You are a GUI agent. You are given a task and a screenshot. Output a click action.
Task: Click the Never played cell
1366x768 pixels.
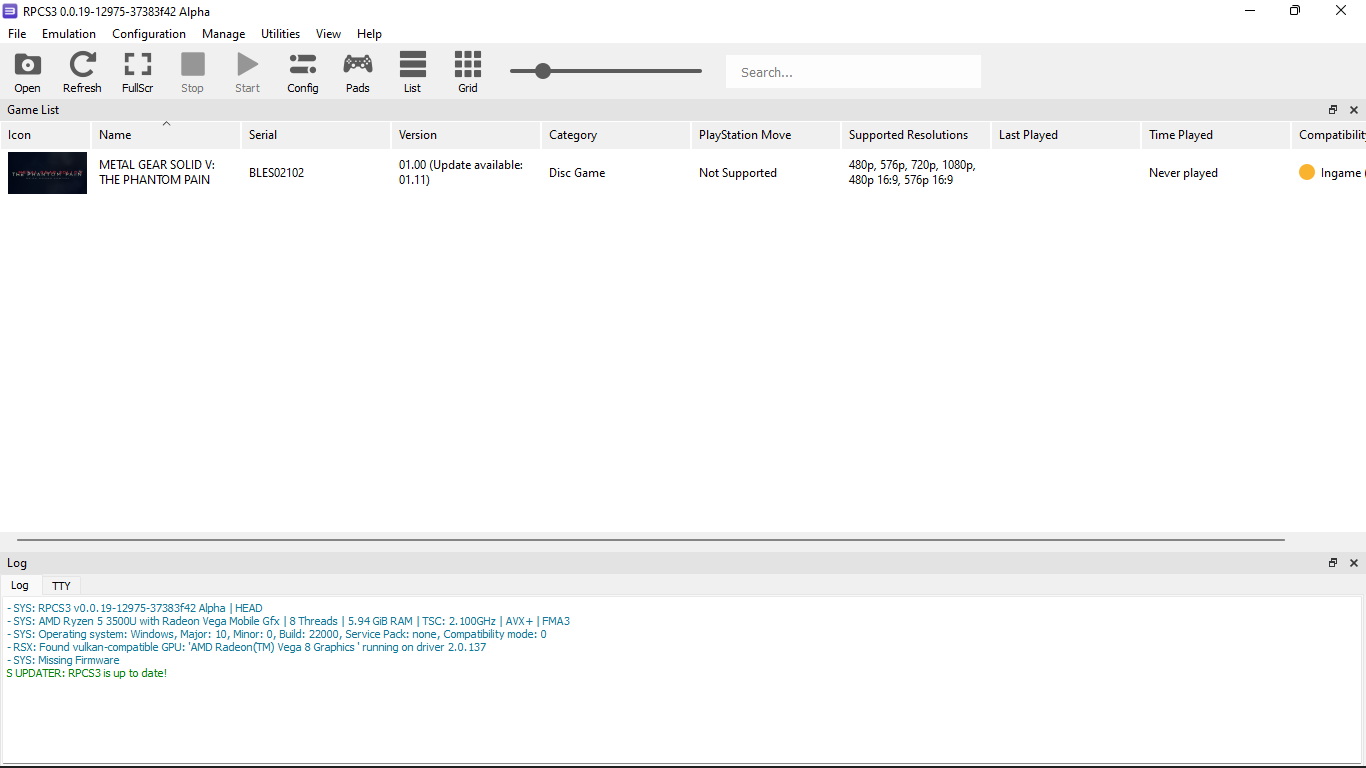[x=1216, y=172]
